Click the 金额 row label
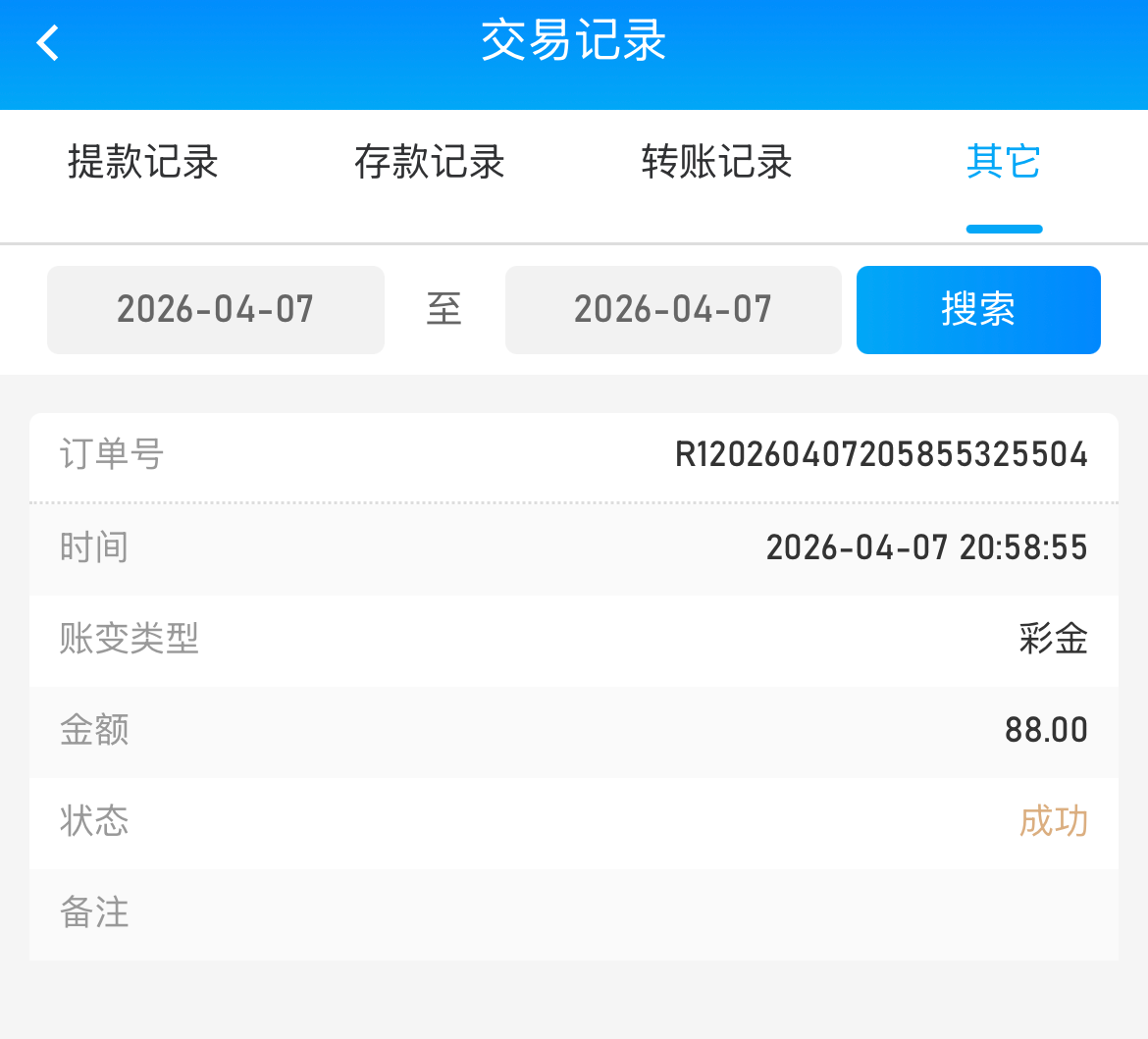 coord(94,730)
